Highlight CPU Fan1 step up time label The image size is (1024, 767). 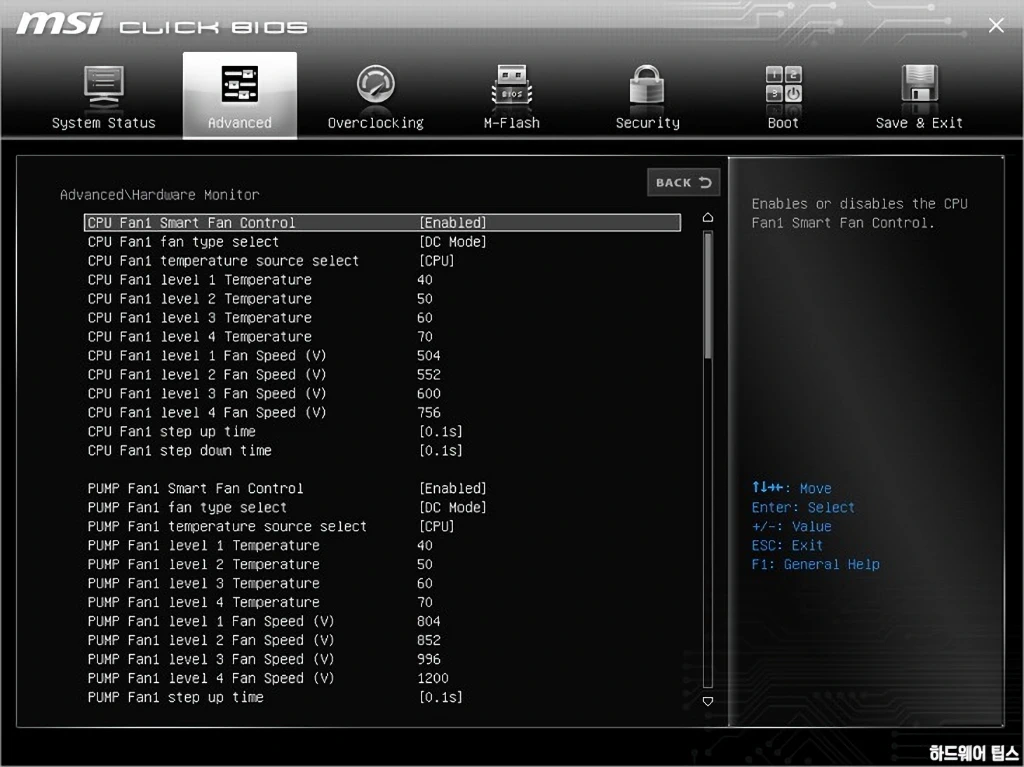click(x=171, y=432)
